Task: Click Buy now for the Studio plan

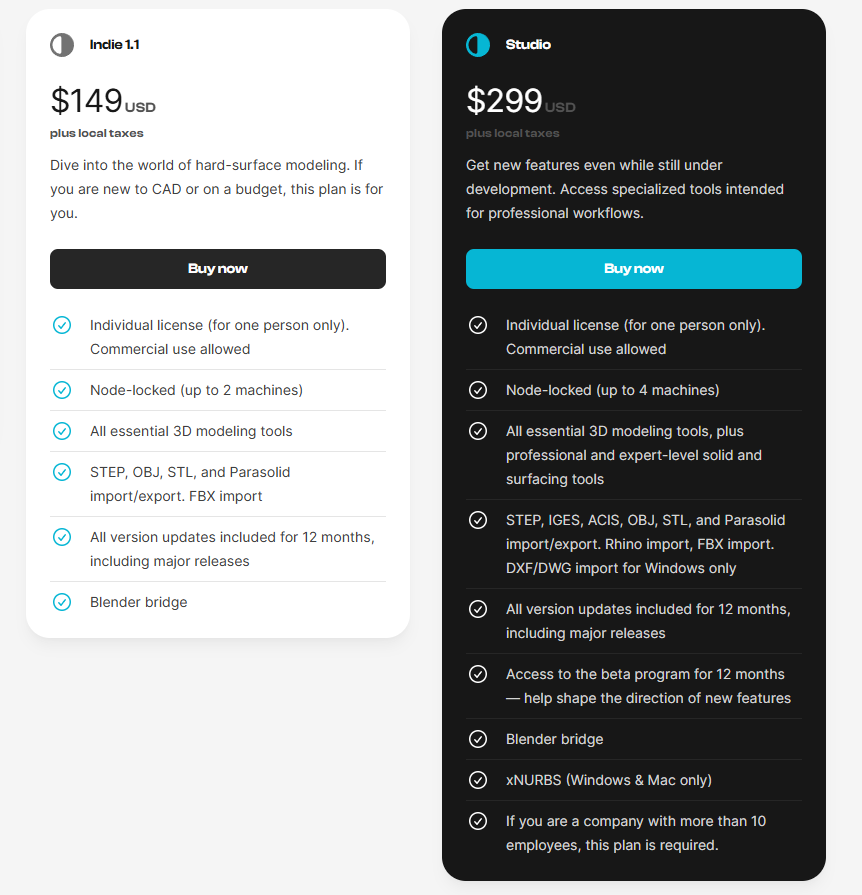Action: tap(634, 269)
